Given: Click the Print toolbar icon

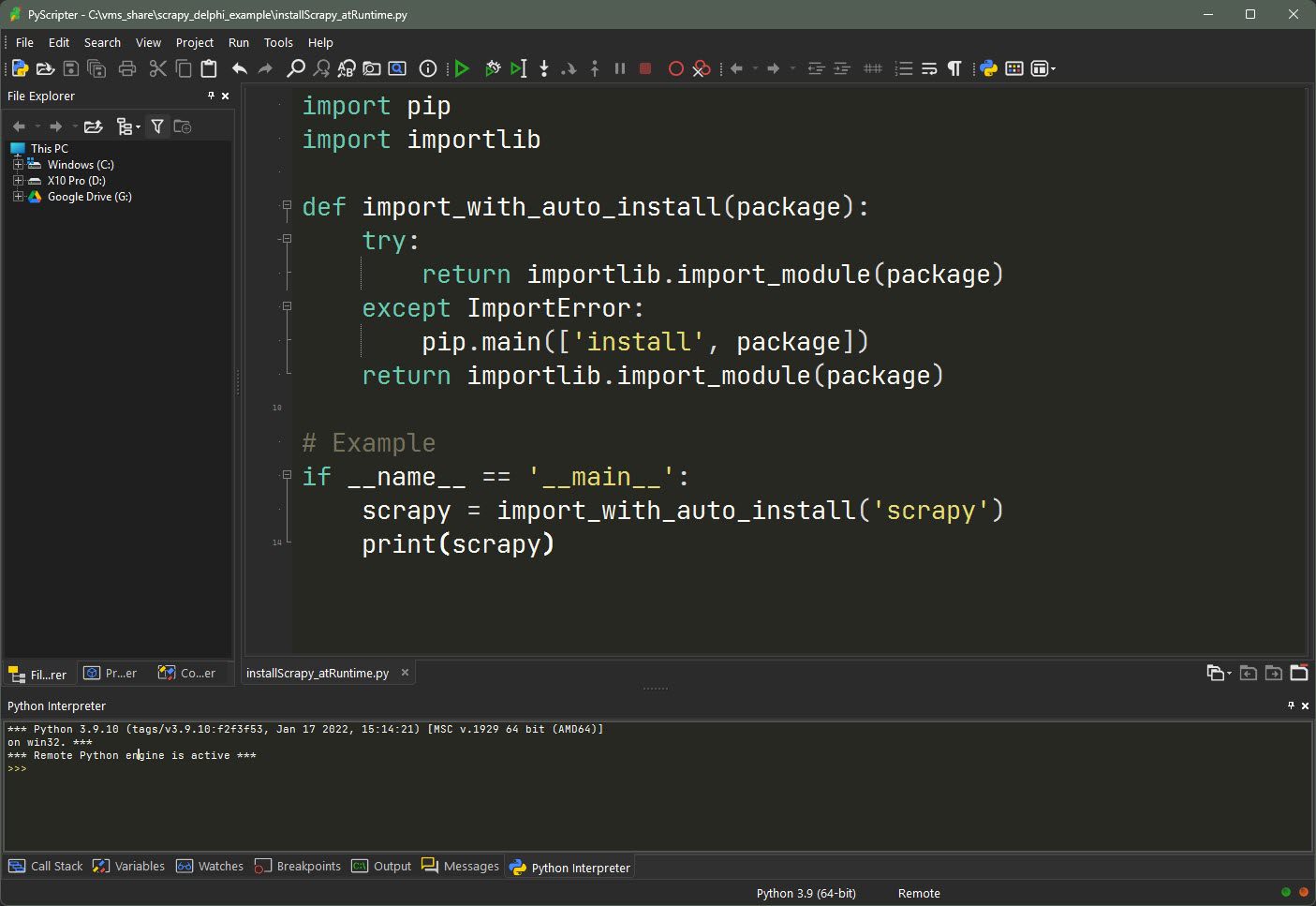Looking at the screenshot, I should pos(127,68).
